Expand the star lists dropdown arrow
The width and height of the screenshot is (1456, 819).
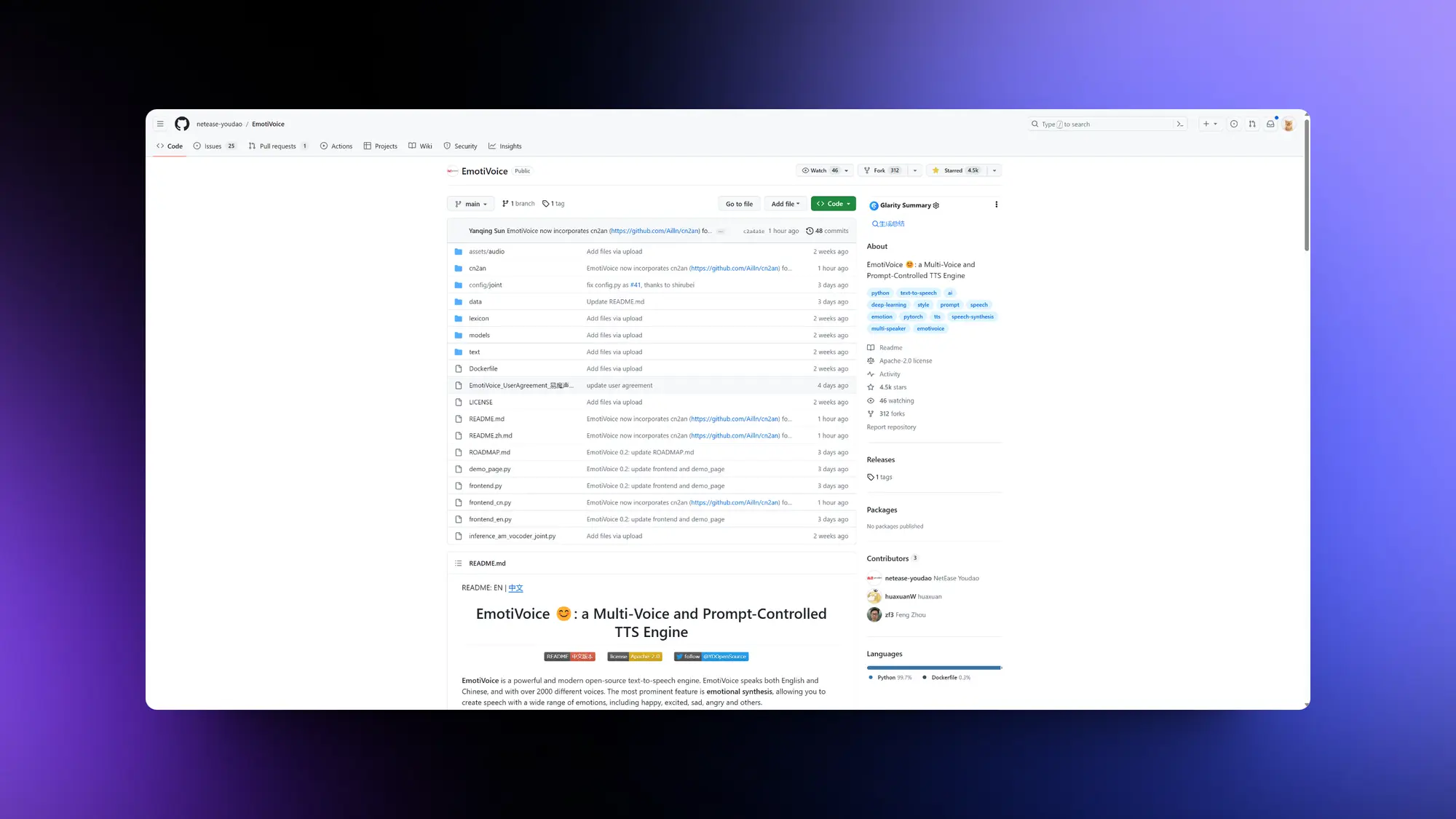click(x=994, y=170)
